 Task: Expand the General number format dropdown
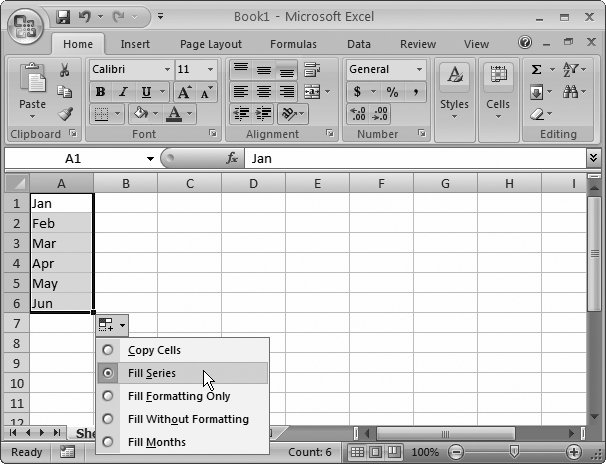click(x=417, y=70)
